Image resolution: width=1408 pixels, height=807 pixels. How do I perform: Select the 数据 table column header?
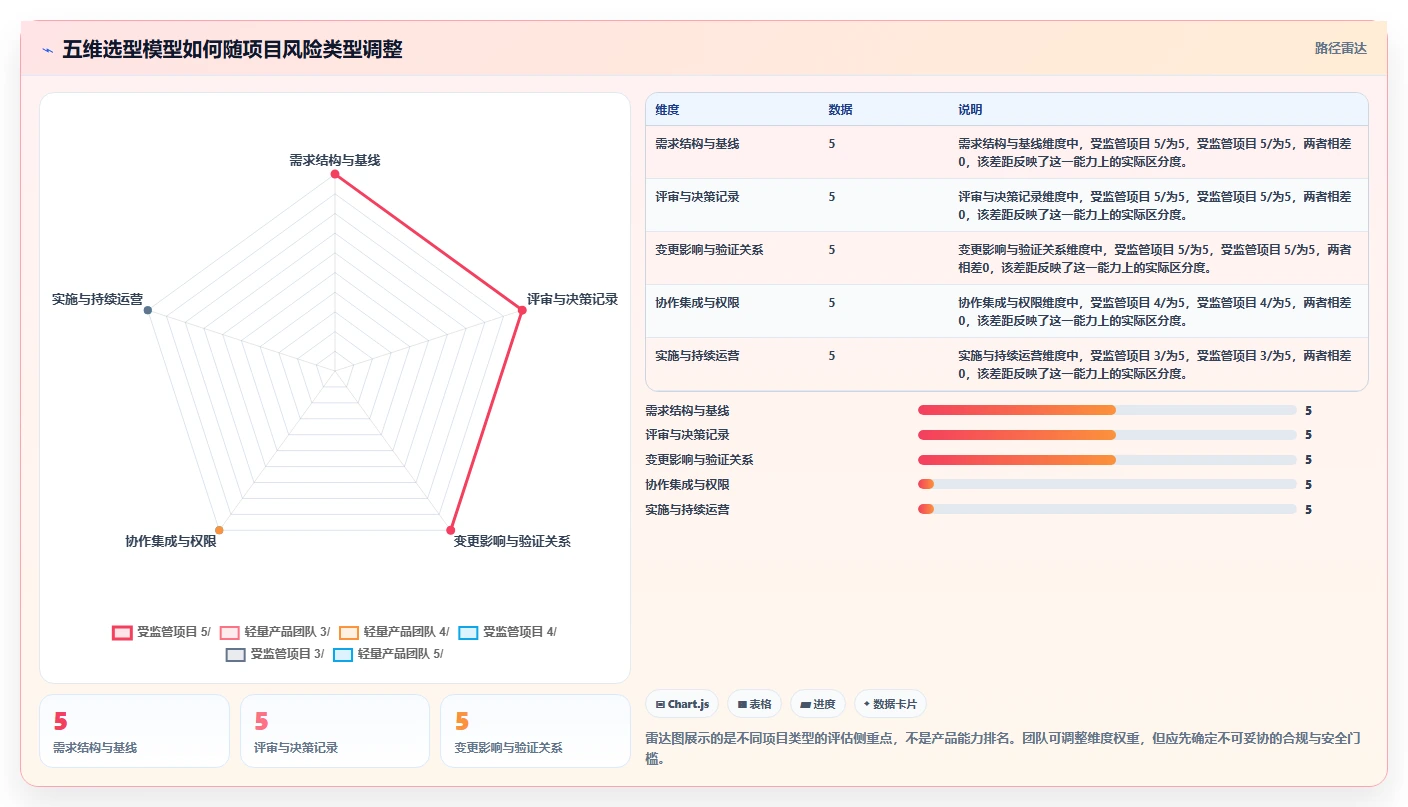840,110
